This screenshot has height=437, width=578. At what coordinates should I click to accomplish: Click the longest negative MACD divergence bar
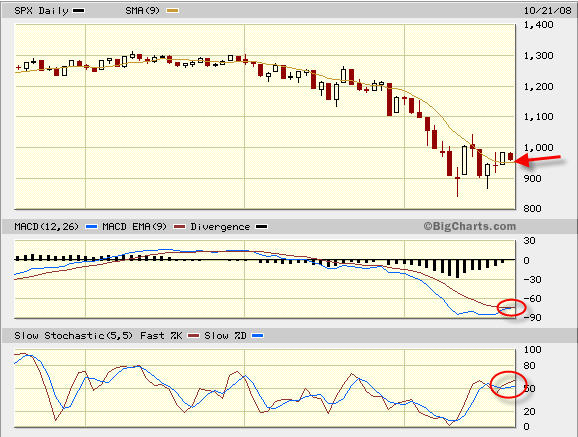click(x=457, y=269)
